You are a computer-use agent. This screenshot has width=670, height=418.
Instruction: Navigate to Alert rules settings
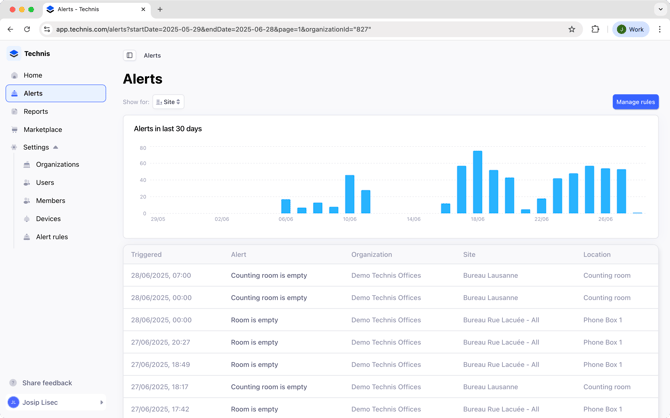52,237
